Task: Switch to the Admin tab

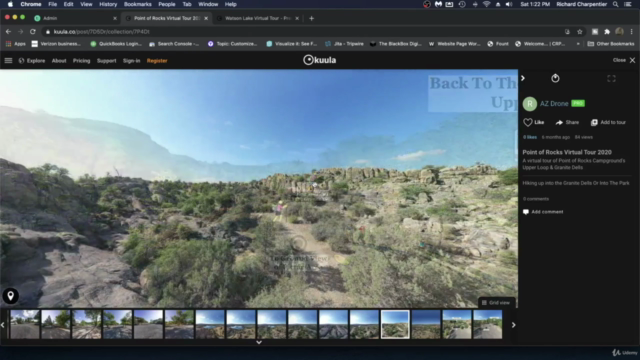Action: point(76,18)
